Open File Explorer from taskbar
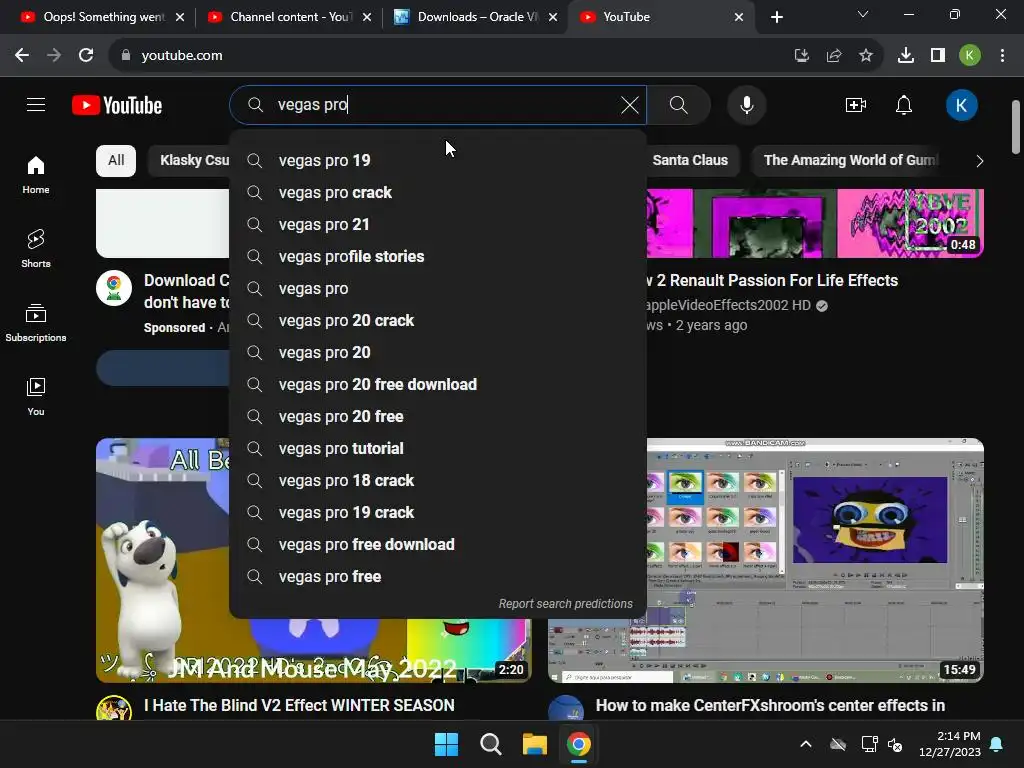Image resolution: width=1024 pixels, height=768 pixels. click(x=534, y=744)
